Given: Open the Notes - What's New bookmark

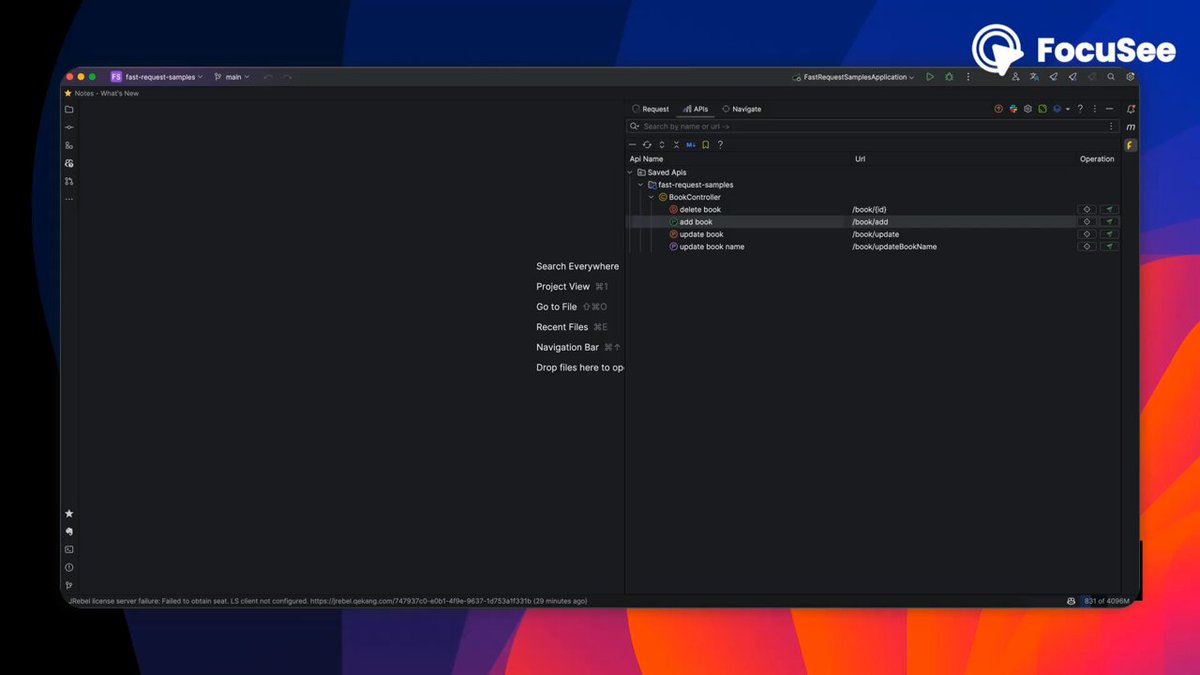Looking at the screenshot, I should (102, 93).
